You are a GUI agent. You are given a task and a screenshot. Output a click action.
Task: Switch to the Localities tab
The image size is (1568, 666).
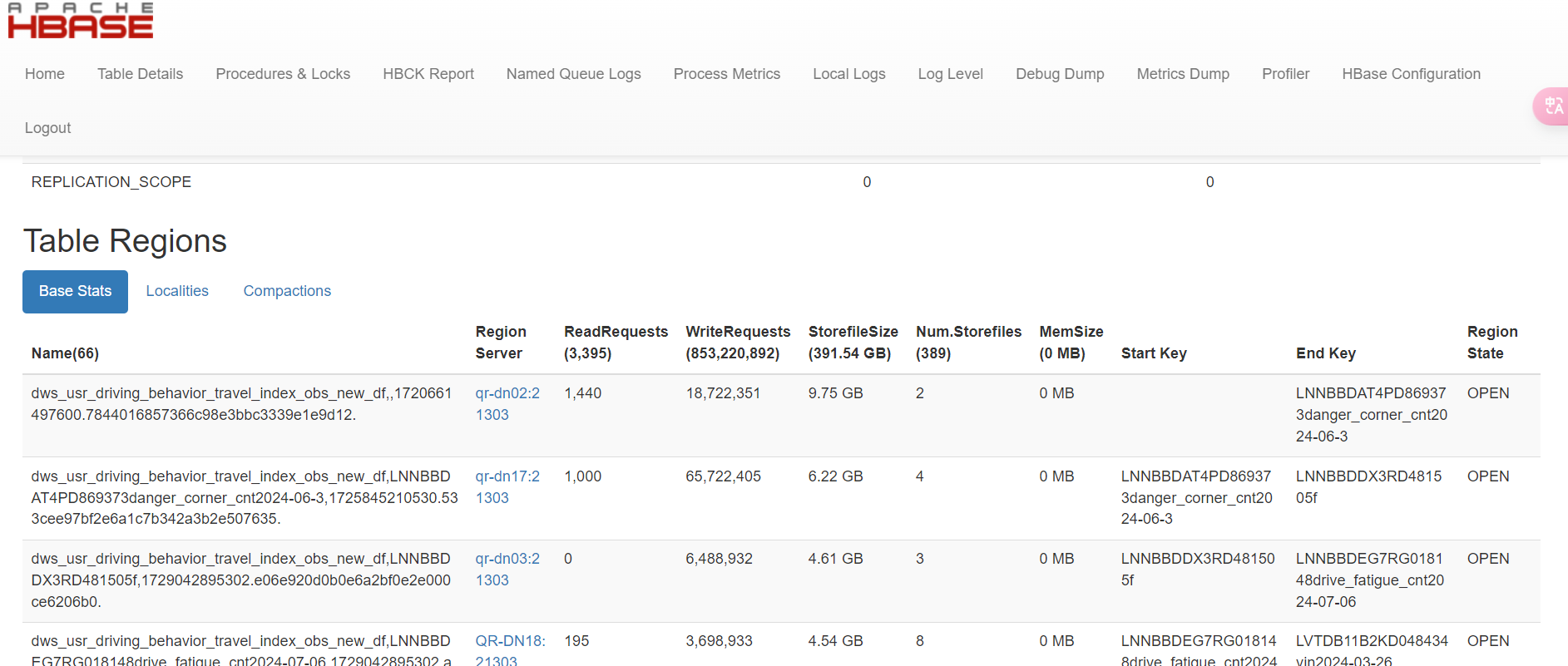coord(177,291)
